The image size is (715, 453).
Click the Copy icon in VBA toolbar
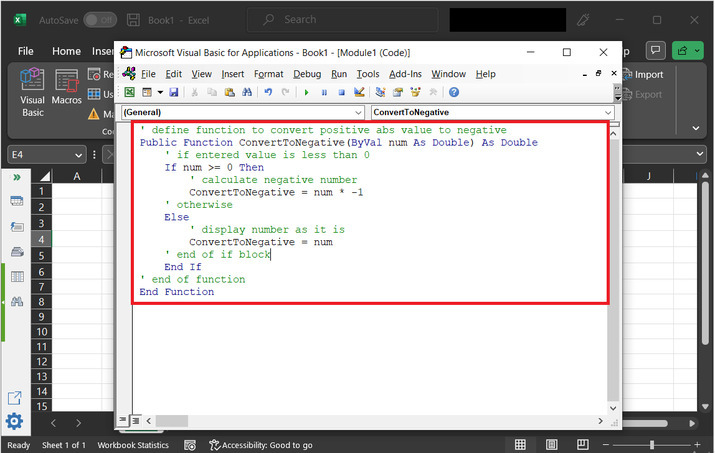point(212,92)
